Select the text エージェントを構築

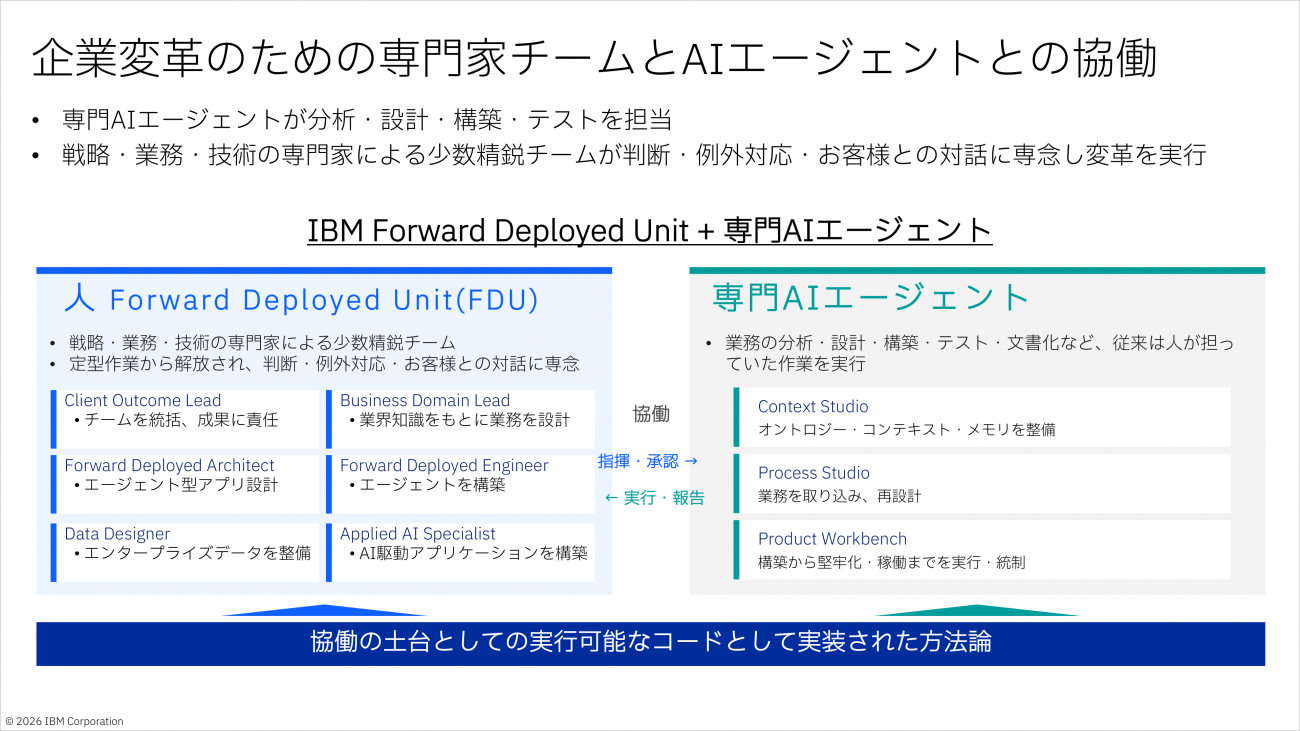(x=432, y=485)
